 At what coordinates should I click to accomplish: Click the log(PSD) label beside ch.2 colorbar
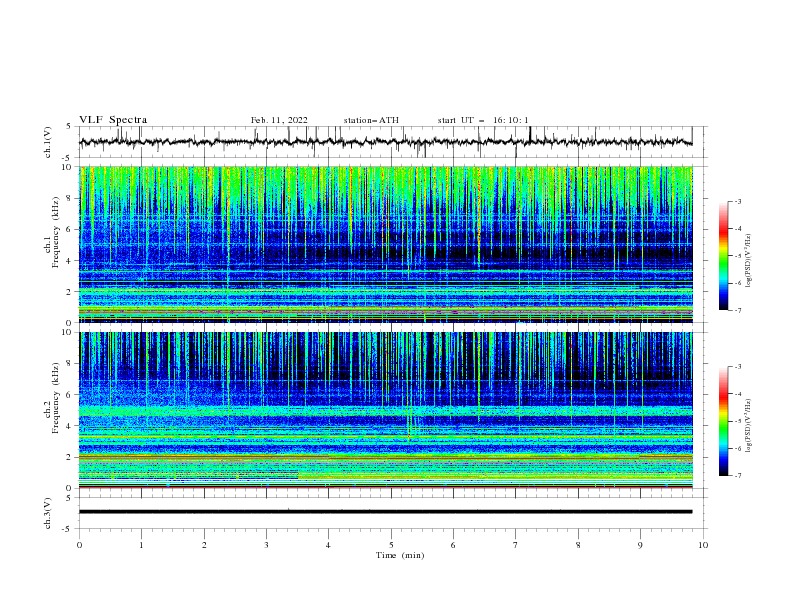(x=749, y=426)
